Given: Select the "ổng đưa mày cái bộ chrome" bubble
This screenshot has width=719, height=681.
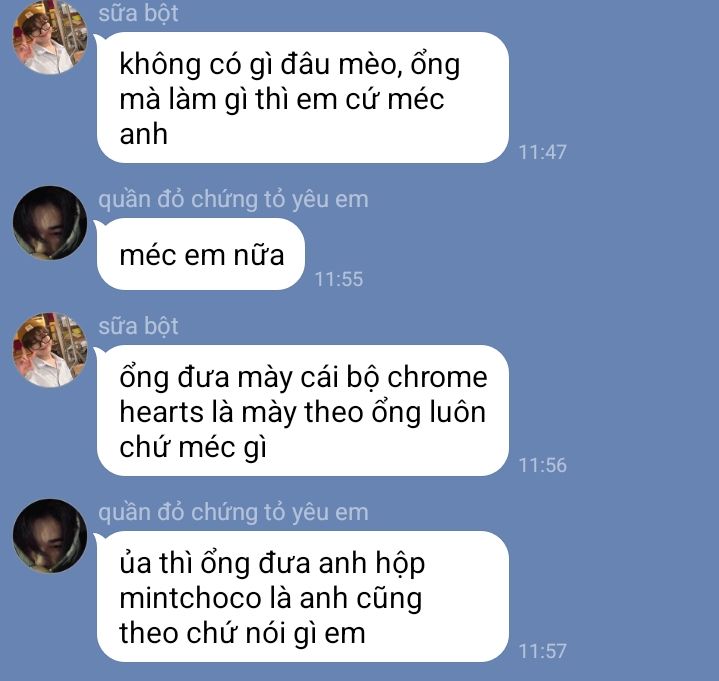Looking at the screenshot, I should click(303, 411).
